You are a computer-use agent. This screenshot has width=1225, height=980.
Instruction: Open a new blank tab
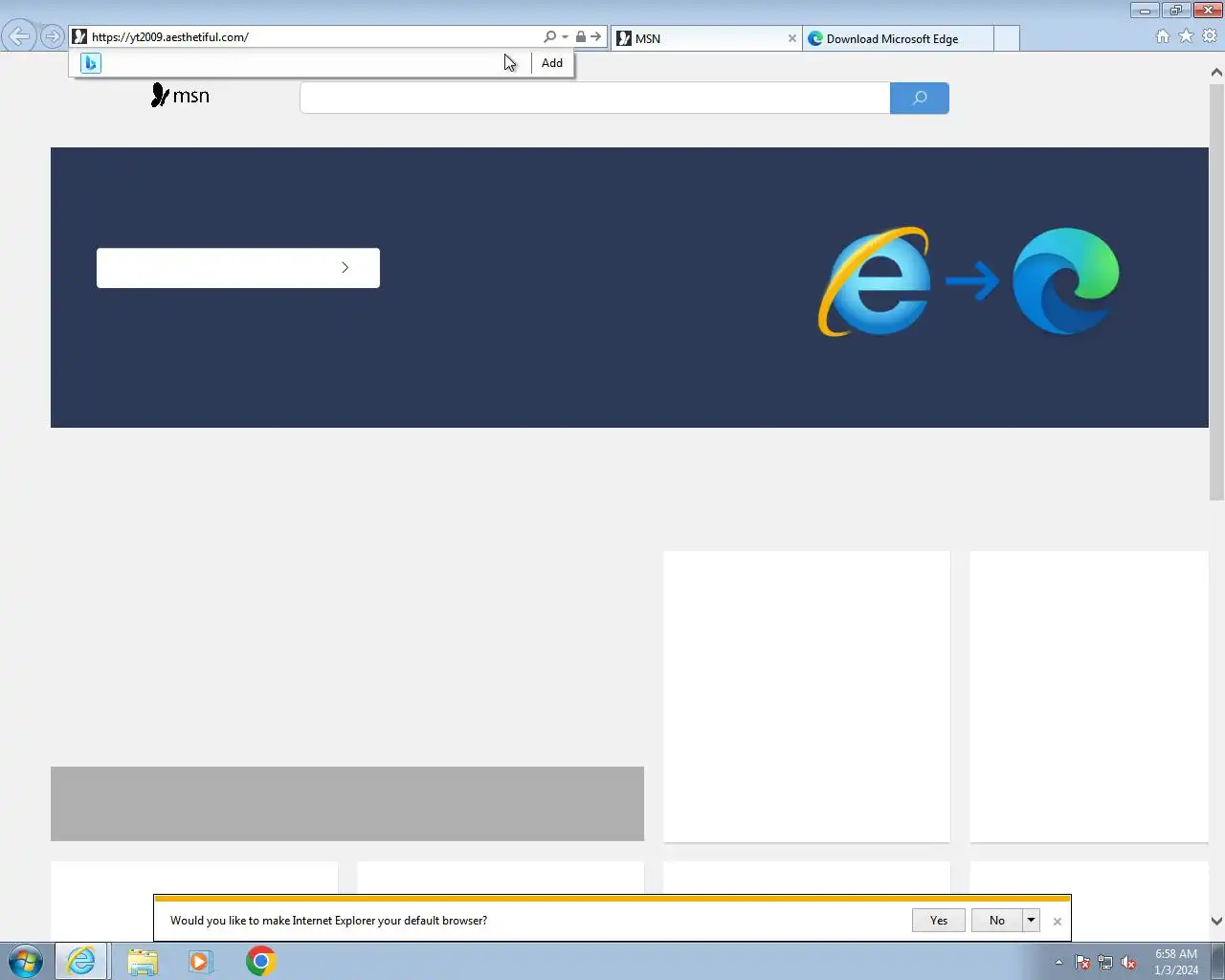(1006, 38)
